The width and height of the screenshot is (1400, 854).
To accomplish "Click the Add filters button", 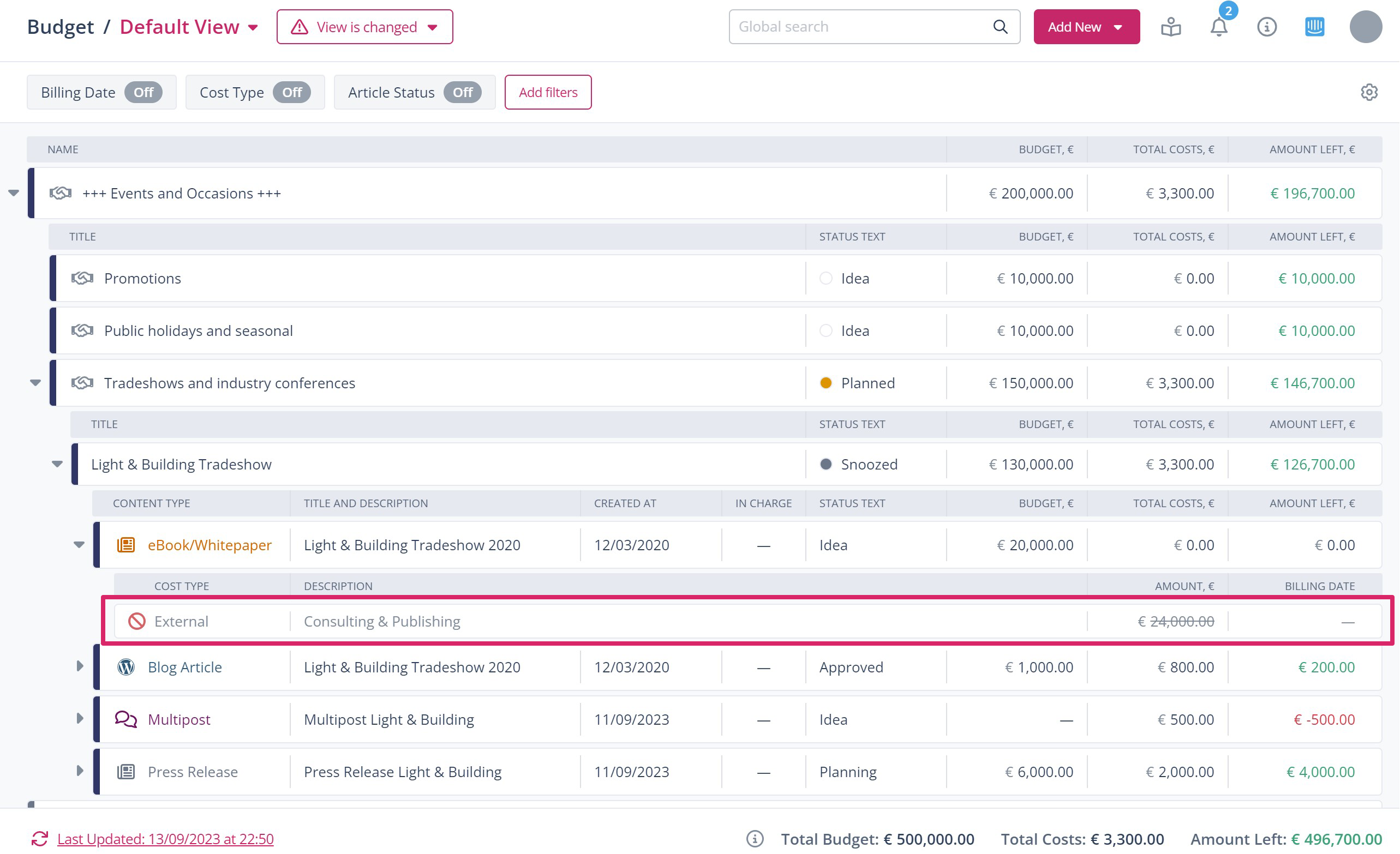I will (548, 92).
